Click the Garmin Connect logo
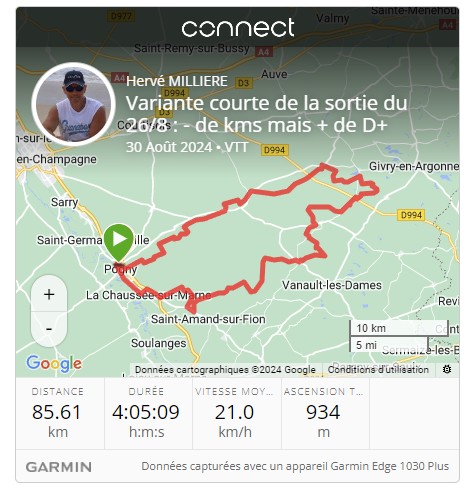The image size is (476, 492). (x=238, y=28)
